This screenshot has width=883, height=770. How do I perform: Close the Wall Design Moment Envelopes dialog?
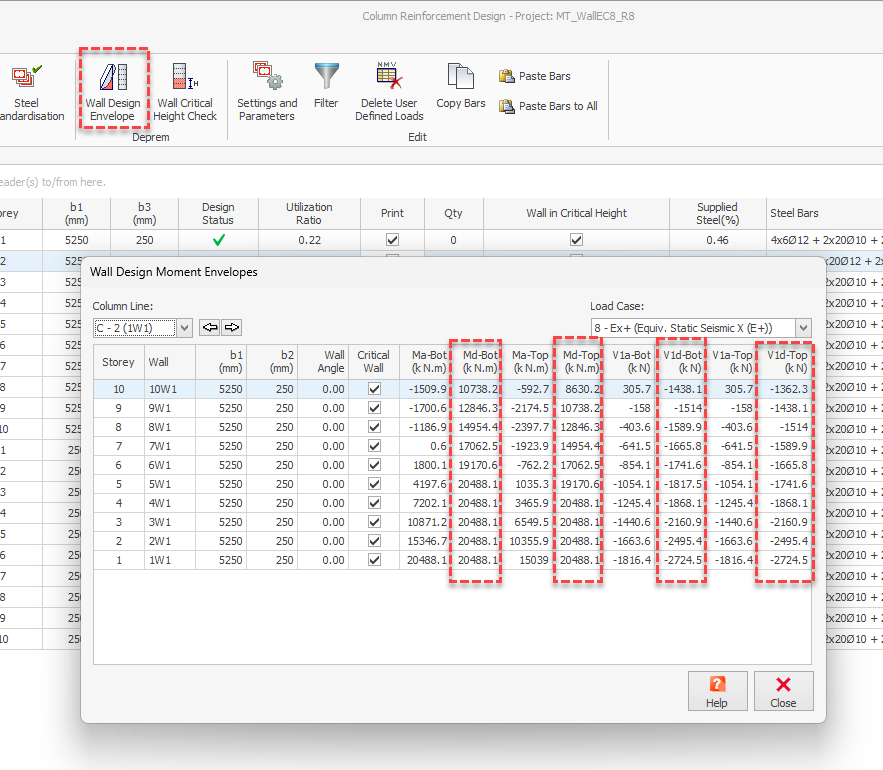(x=783, y=691)
